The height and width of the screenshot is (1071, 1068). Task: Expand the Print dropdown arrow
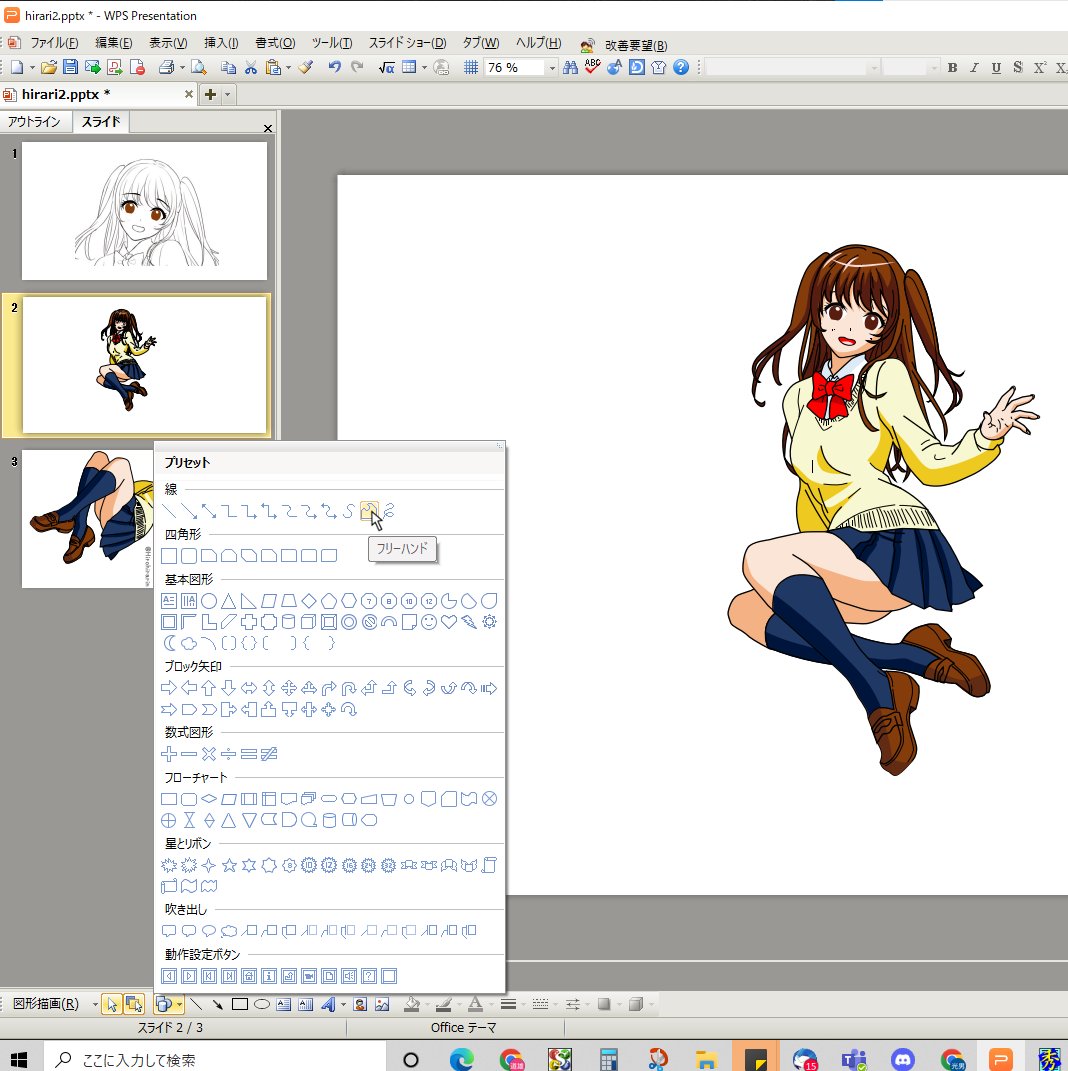[182, 68]
